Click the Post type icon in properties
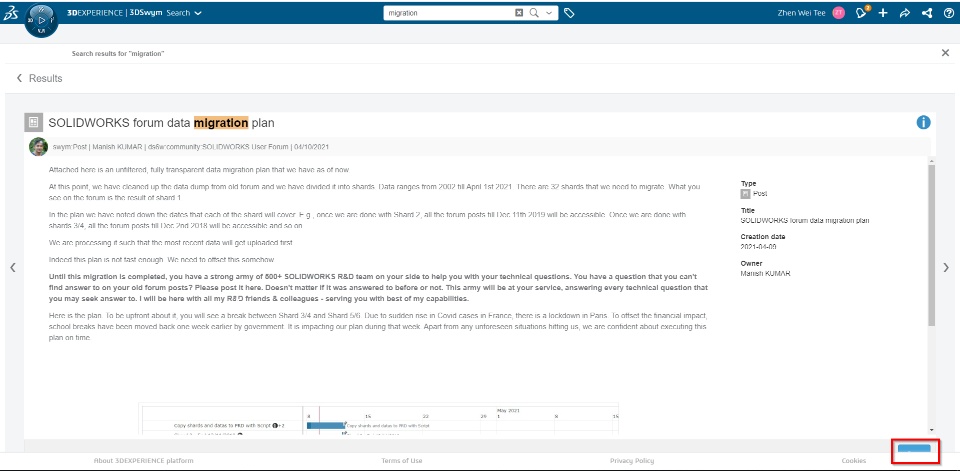960x471 pixels. click(745, 194)
